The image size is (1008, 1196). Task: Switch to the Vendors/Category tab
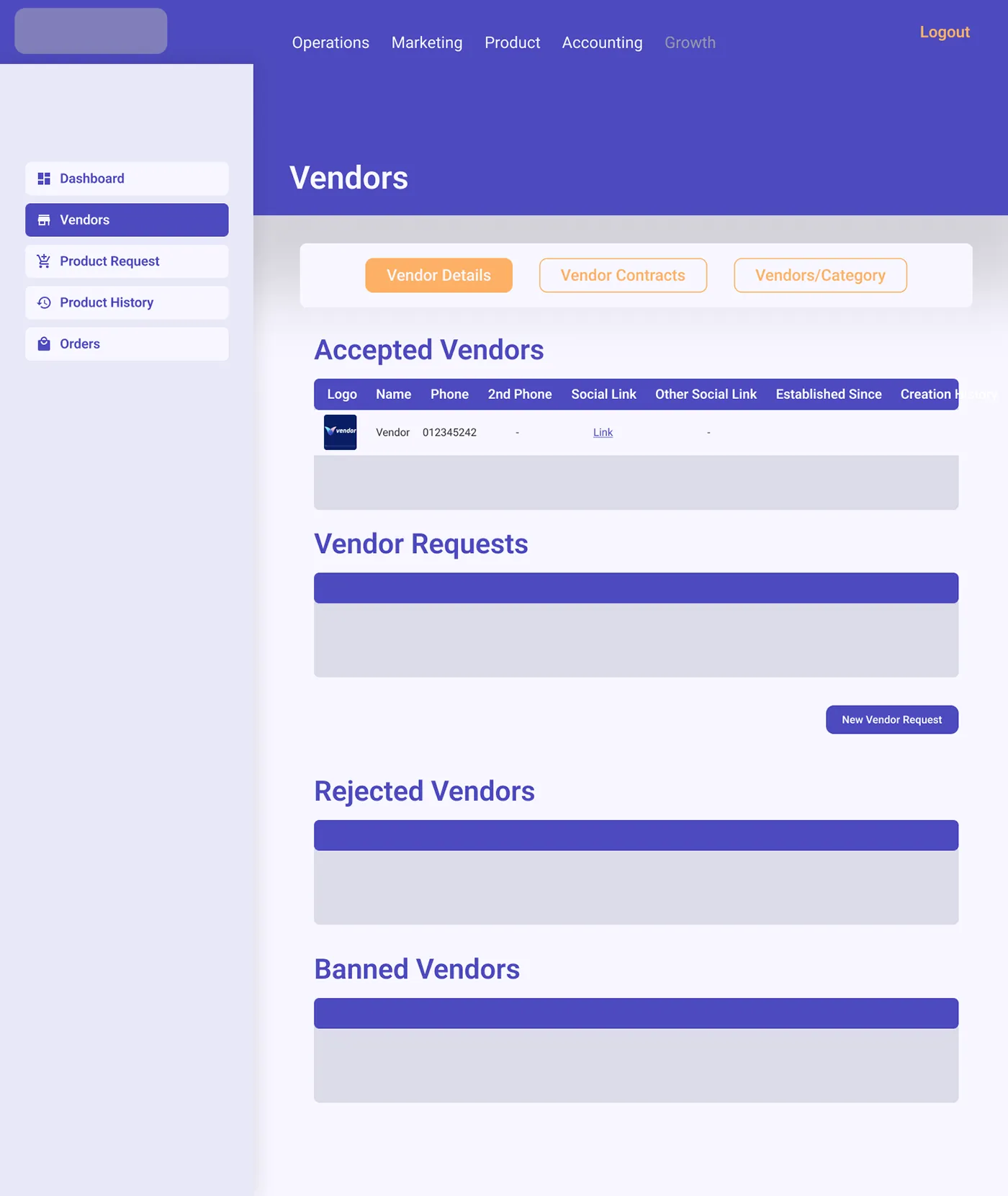(820, 275)
